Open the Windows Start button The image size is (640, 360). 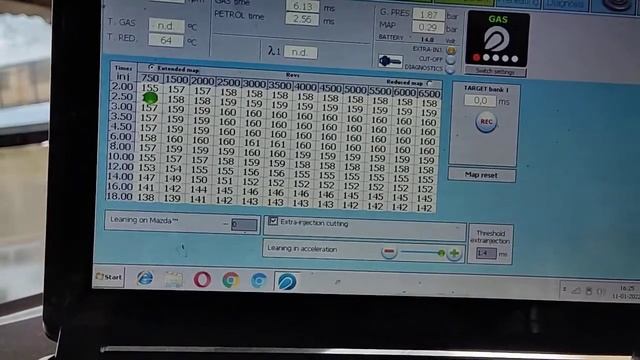pos(109,277)
